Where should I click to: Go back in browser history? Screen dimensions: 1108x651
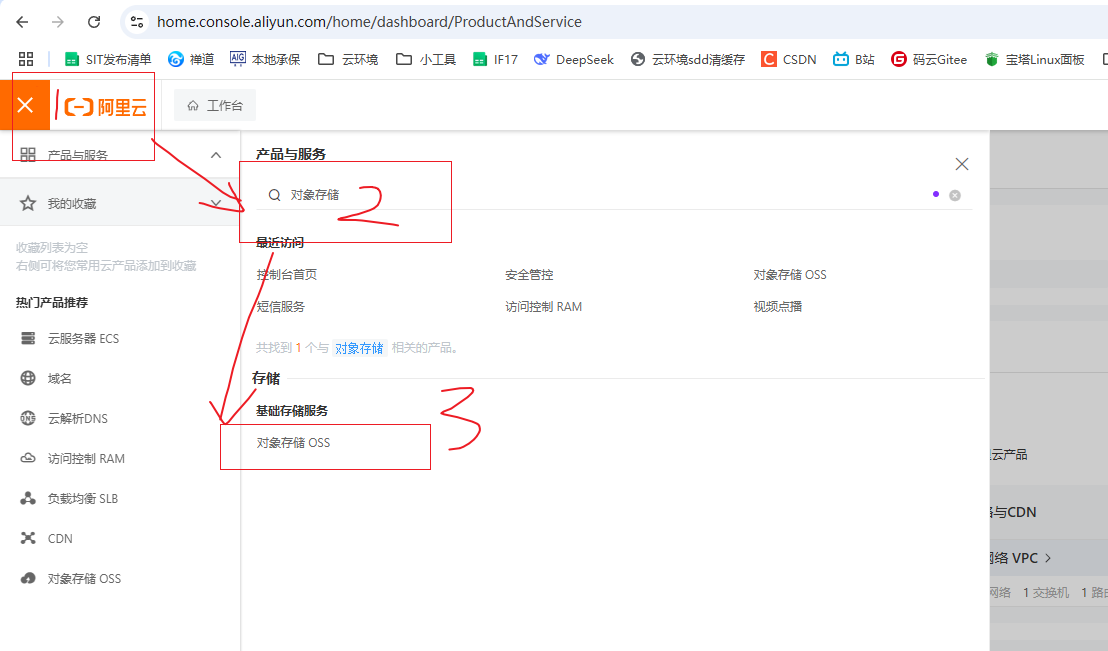coord(22,22)
